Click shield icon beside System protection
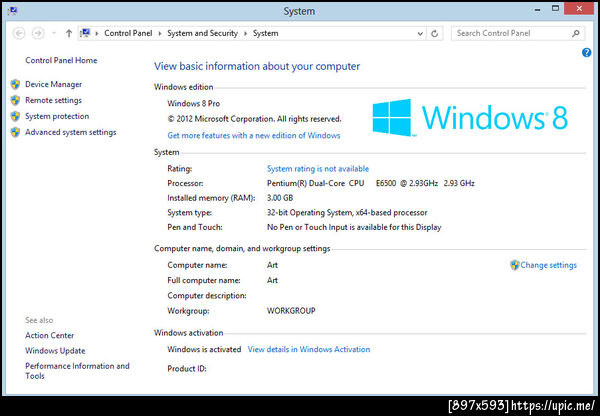This screenshot has width=600, height=416. tap(15, 116)
